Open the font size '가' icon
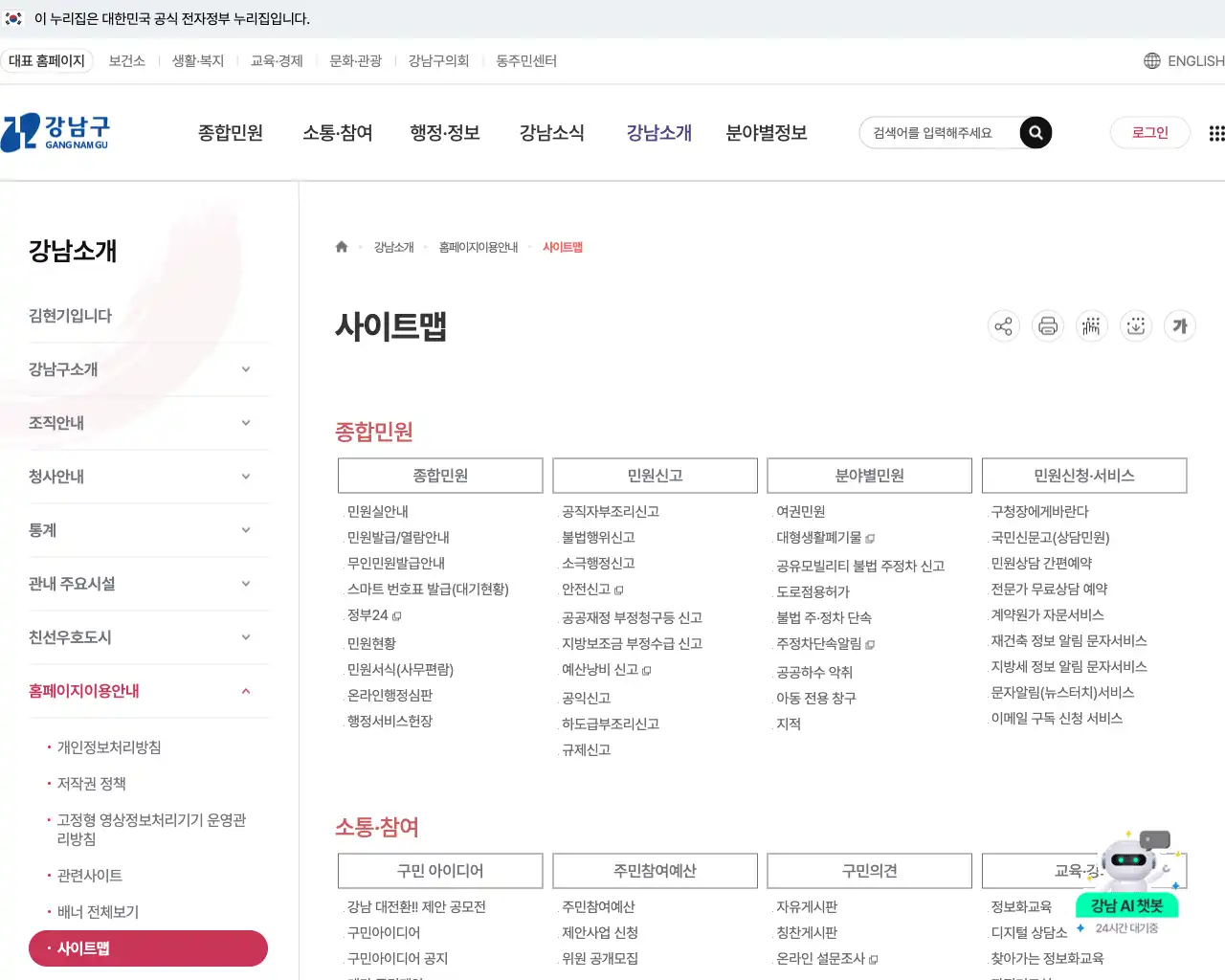The width and height of the screenshot is (1225, 980). pyautogui.click(x=1180, y=326)
